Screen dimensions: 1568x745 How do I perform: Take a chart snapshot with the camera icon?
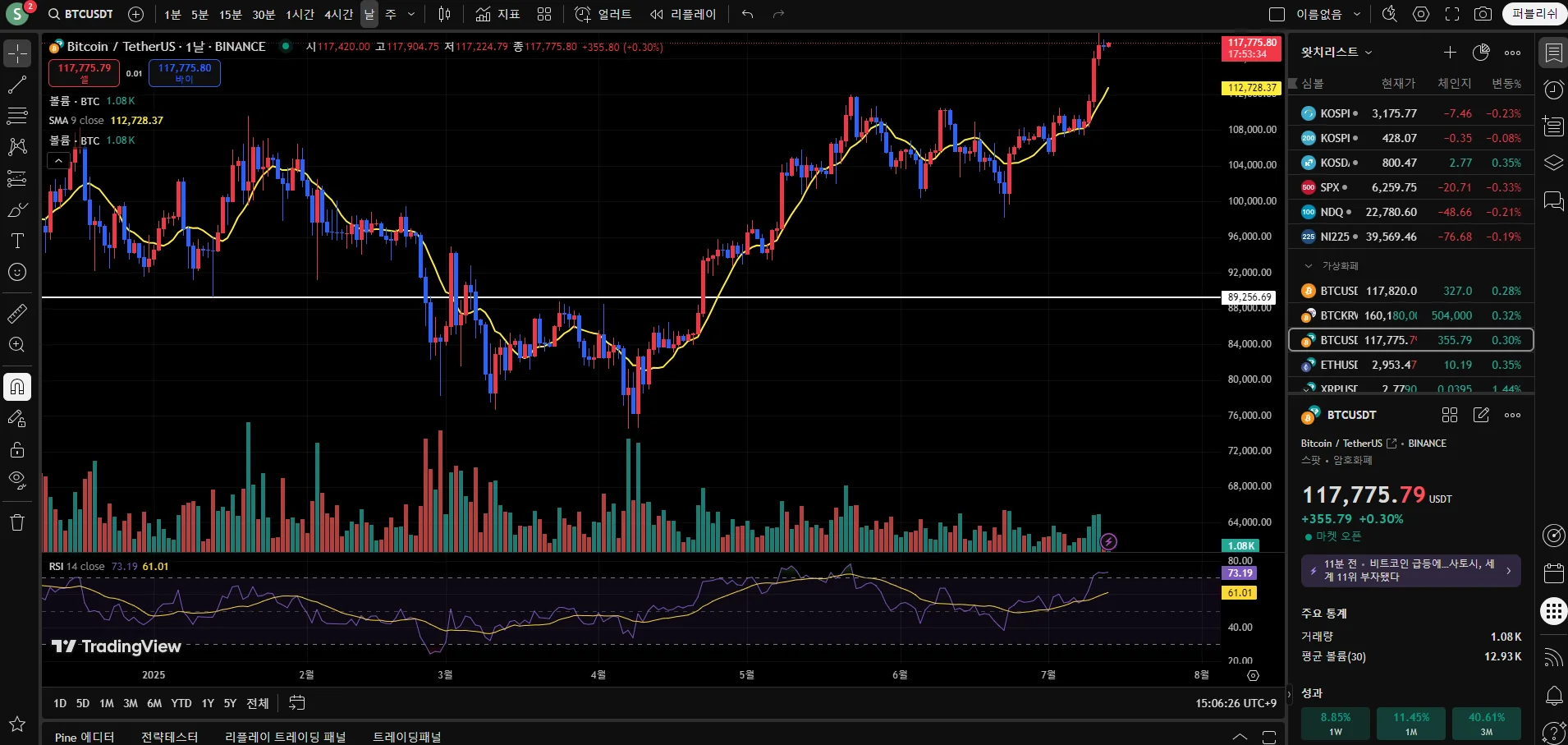[1483, 14]
